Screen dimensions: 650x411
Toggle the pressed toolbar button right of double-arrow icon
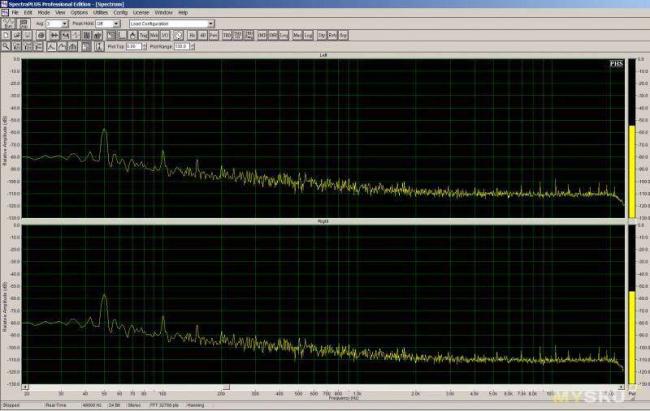coord(65,36)
